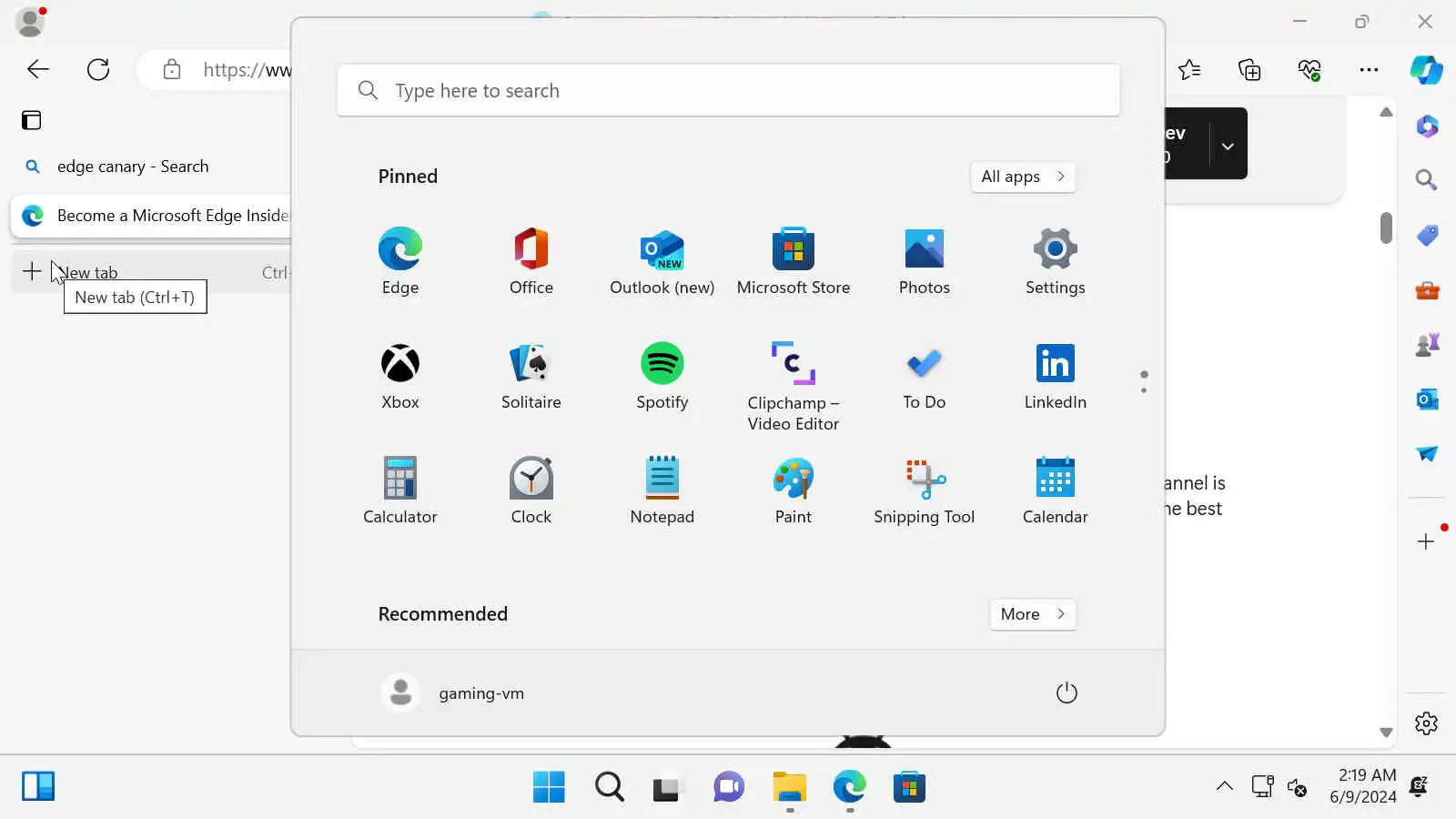Viewport: 1456px width, 819px height.
Task: Go to next page of pinned apps
Action: (1144, 390)
